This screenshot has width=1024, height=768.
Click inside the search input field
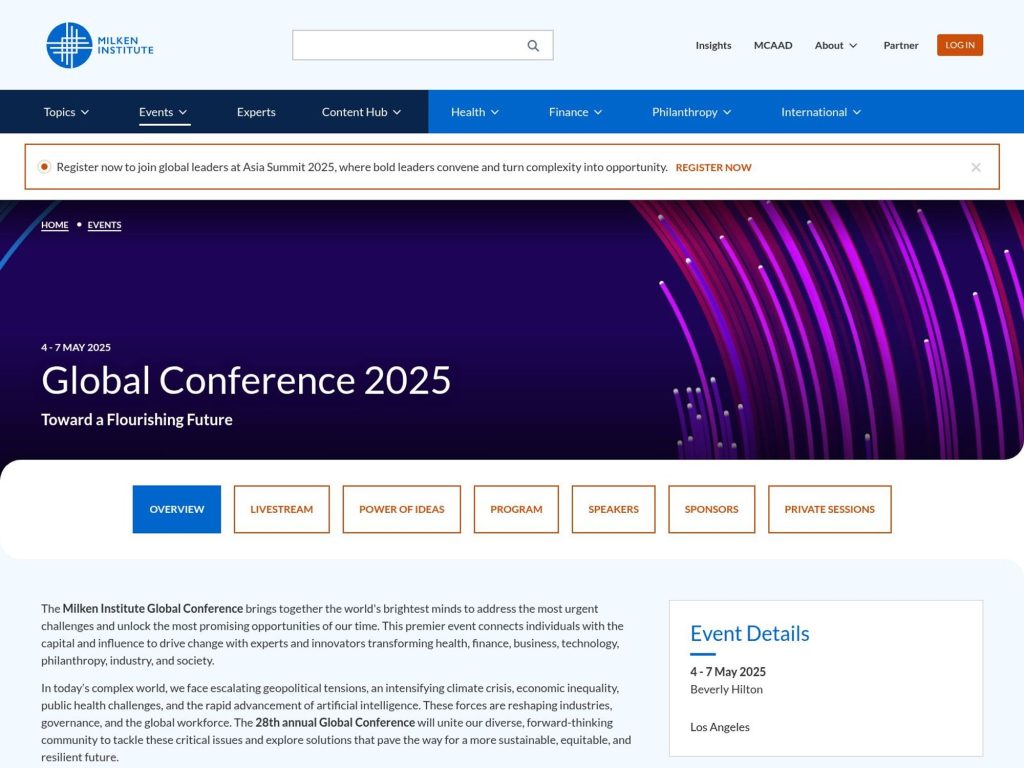410,45
